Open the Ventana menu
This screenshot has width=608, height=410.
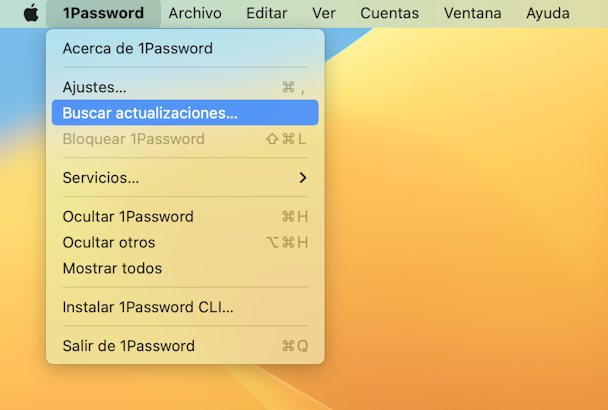click(472, 13)
